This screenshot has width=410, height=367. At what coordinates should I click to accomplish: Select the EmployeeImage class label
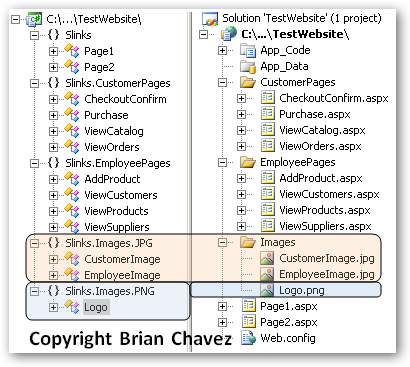point(122,275)
